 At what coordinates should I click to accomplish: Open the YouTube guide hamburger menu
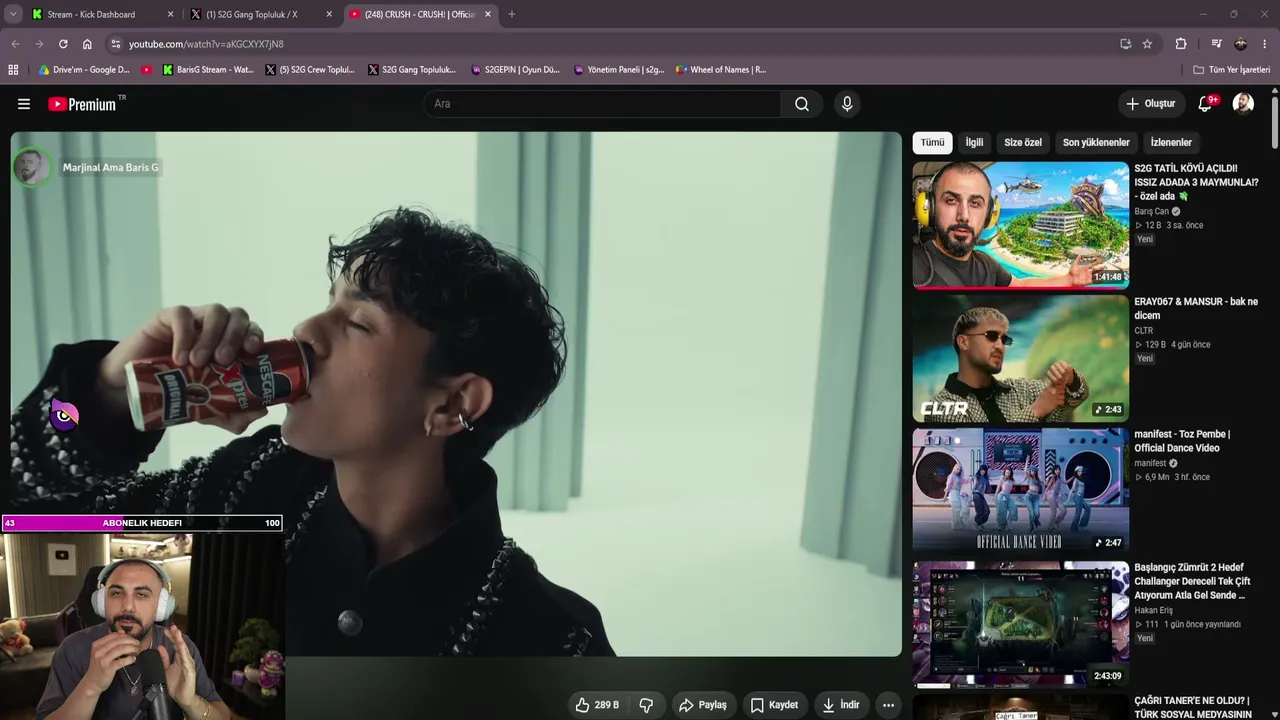(x=24, y=104)
